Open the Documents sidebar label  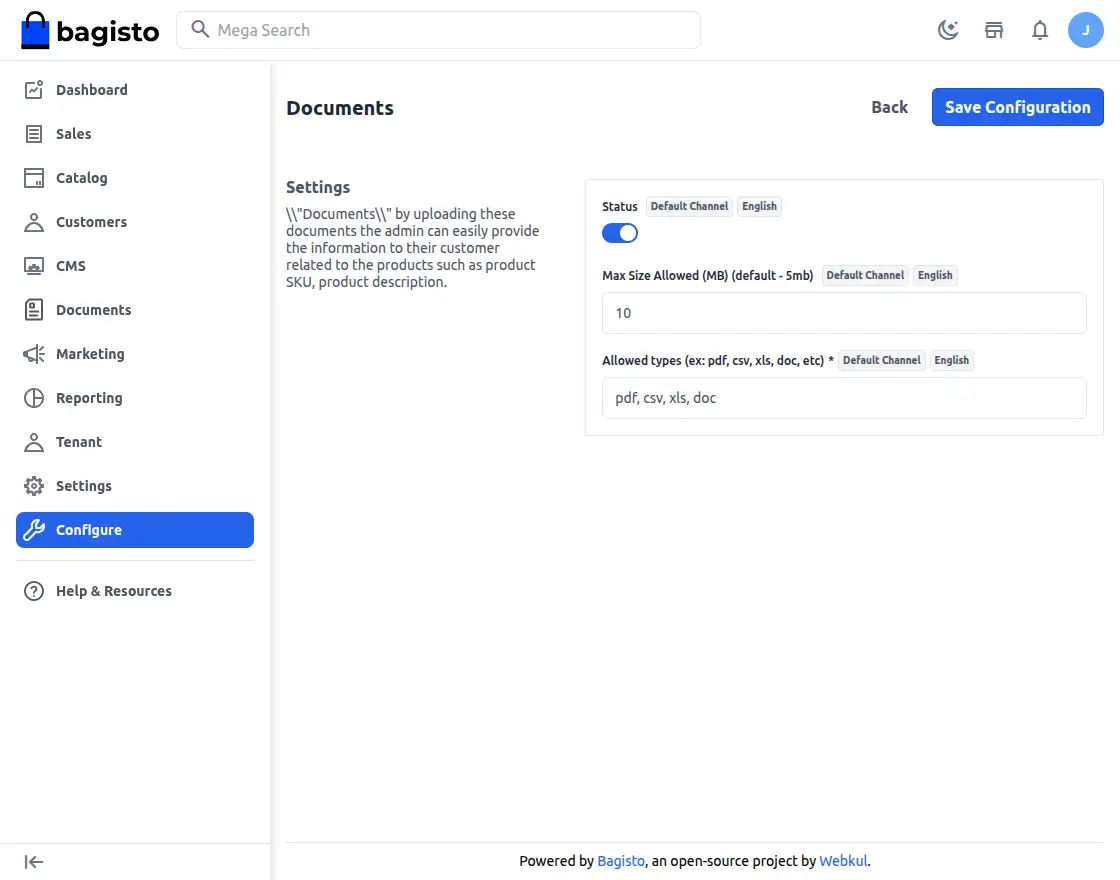(x=94, y=310)
